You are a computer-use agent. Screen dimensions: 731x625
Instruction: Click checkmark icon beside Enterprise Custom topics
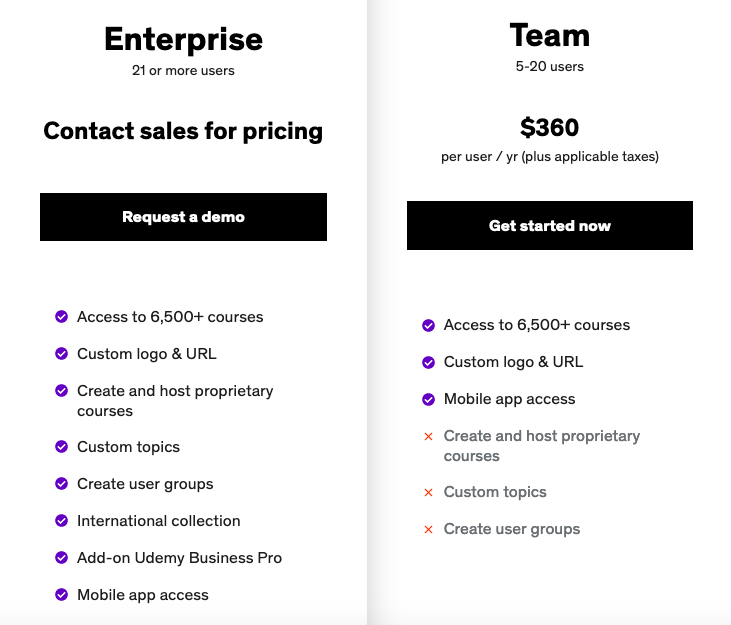[x=61, y=447]
